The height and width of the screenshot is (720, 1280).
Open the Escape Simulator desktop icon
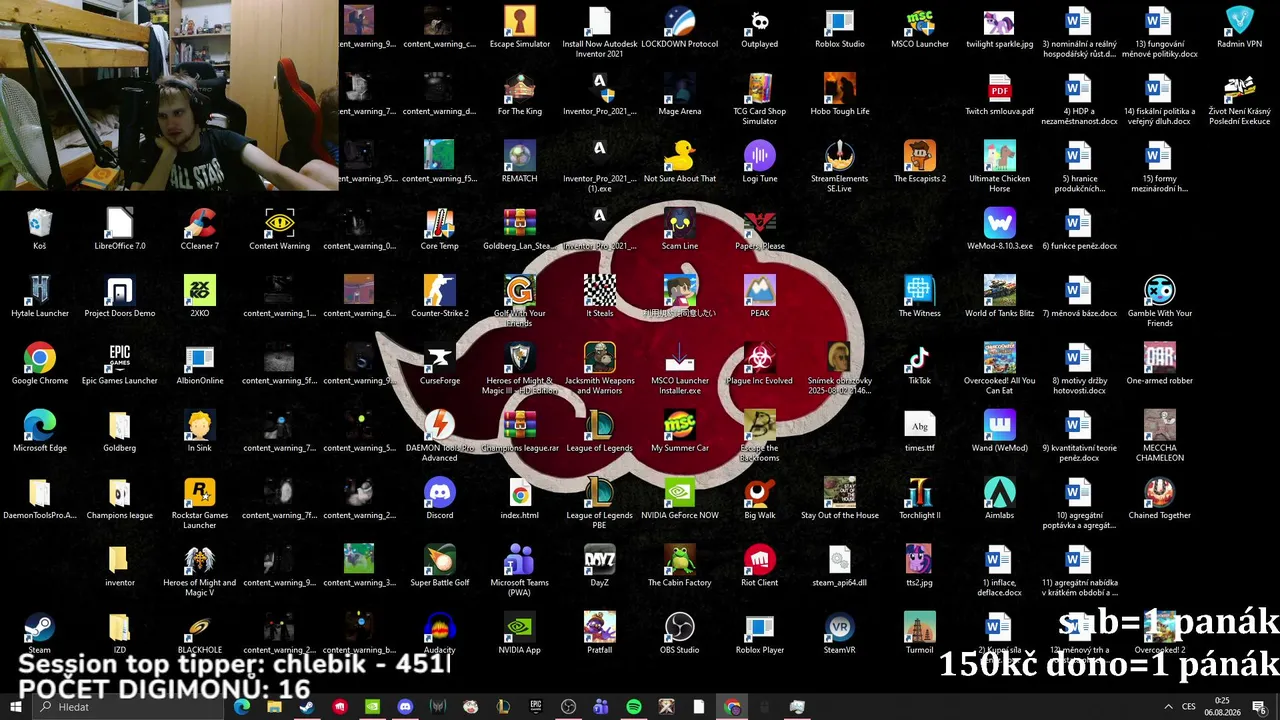(519, 28)
